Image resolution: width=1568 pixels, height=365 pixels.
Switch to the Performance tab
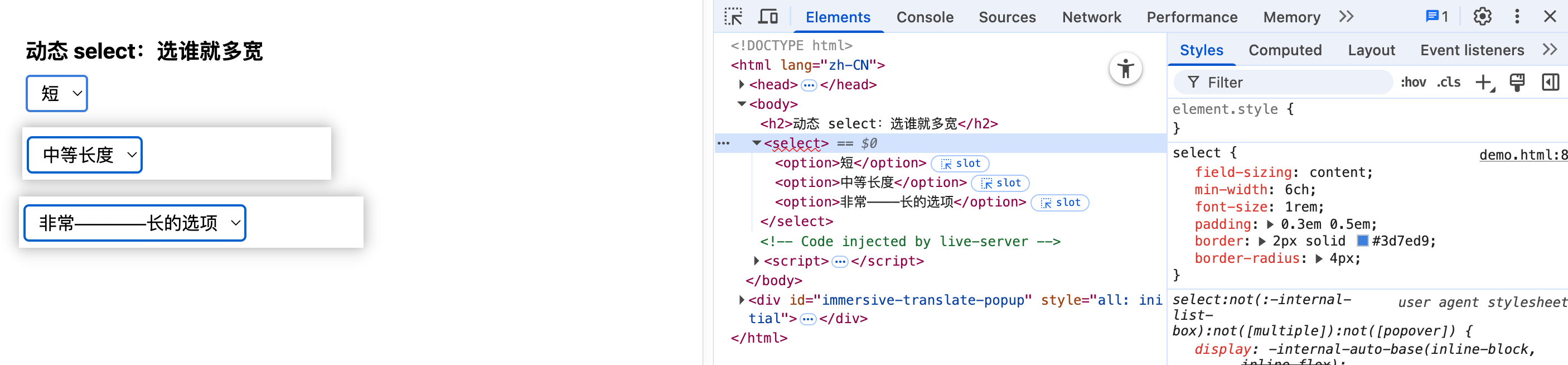point(1192,17)
